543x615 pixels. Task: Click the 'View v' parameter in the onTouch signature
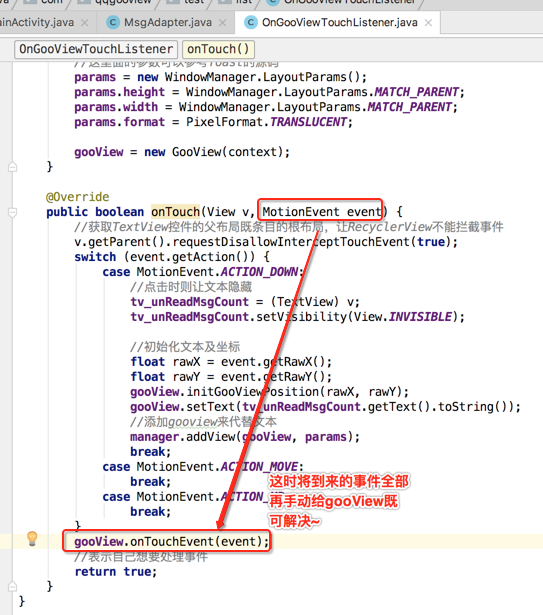coord(228,212)
